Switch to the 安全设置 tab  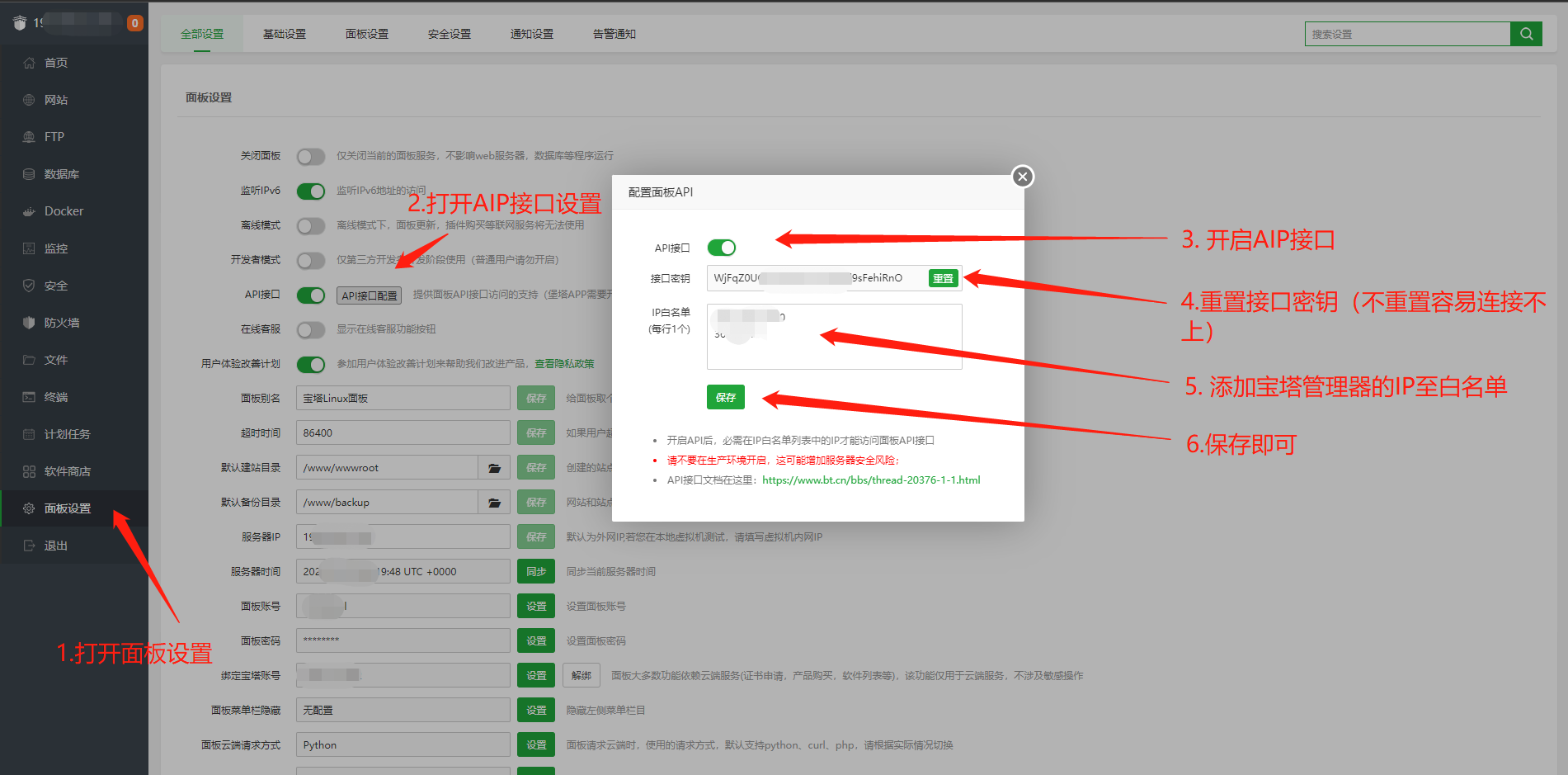[x=450, y=34]
